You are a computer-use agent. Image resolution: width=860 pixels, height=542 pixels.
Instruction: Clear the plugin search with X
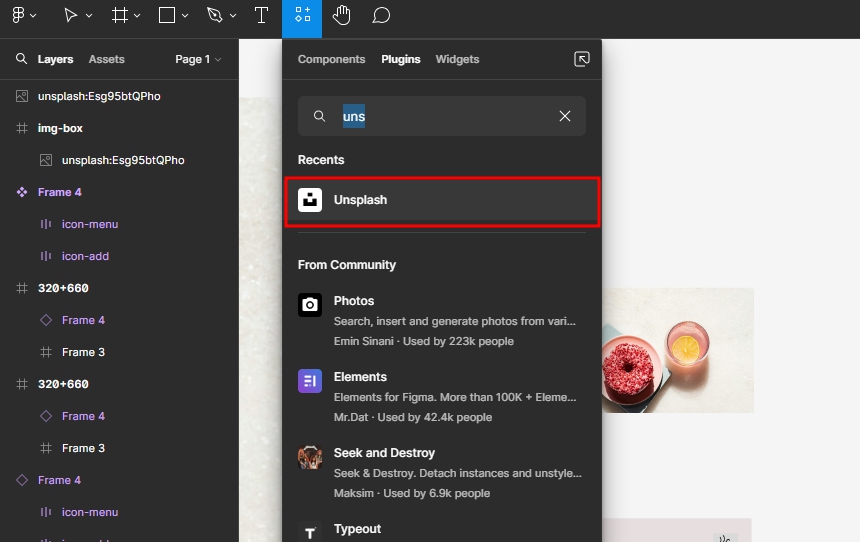pyautogui.click(x=565, y=116)
